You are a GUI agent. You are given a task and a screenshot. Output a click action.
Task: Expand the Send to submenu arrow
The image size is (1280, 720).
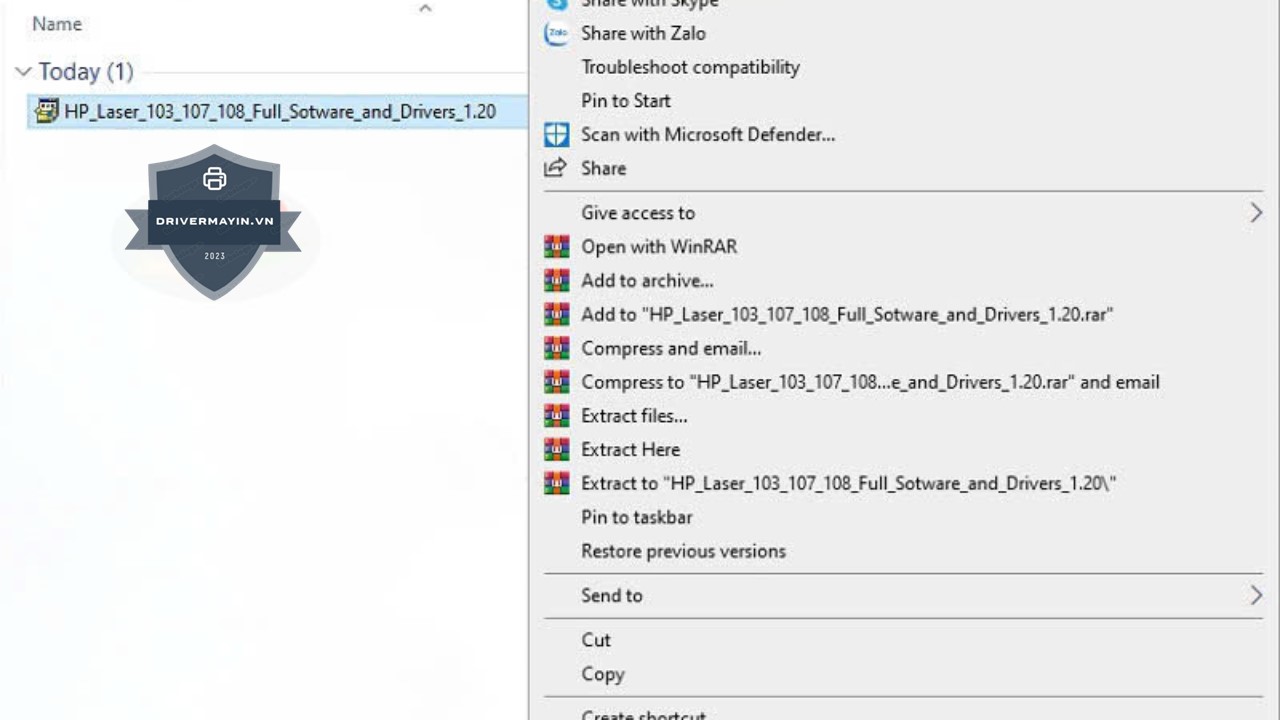1255,595
